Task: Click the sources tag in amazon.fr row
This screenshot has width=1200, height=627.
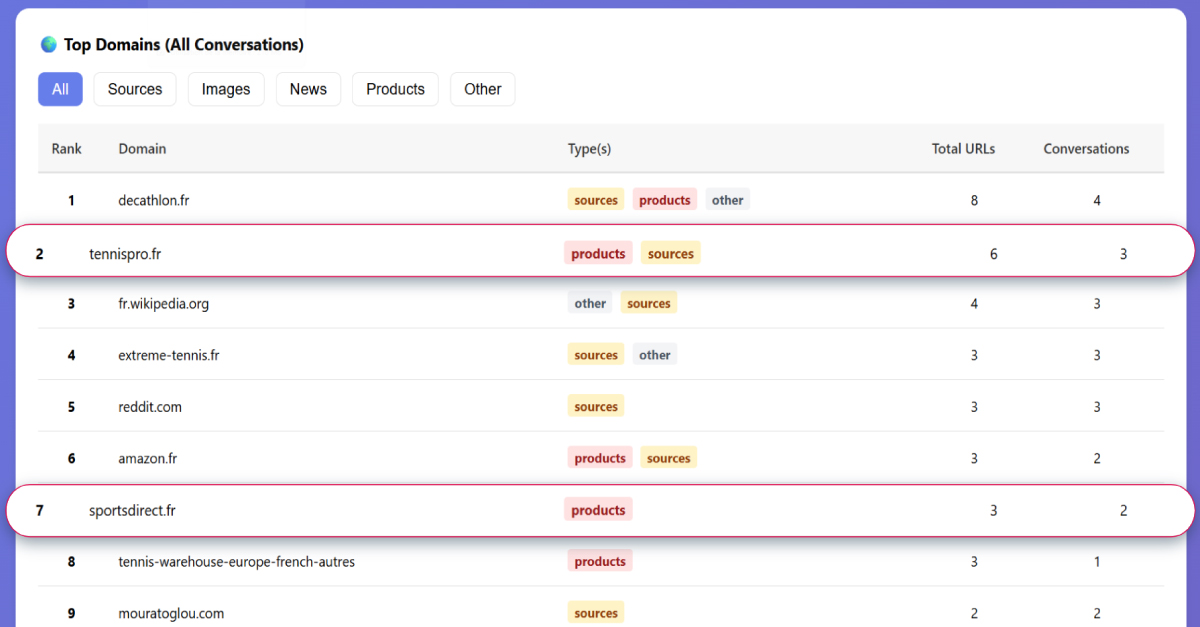Action: point(669,458)
